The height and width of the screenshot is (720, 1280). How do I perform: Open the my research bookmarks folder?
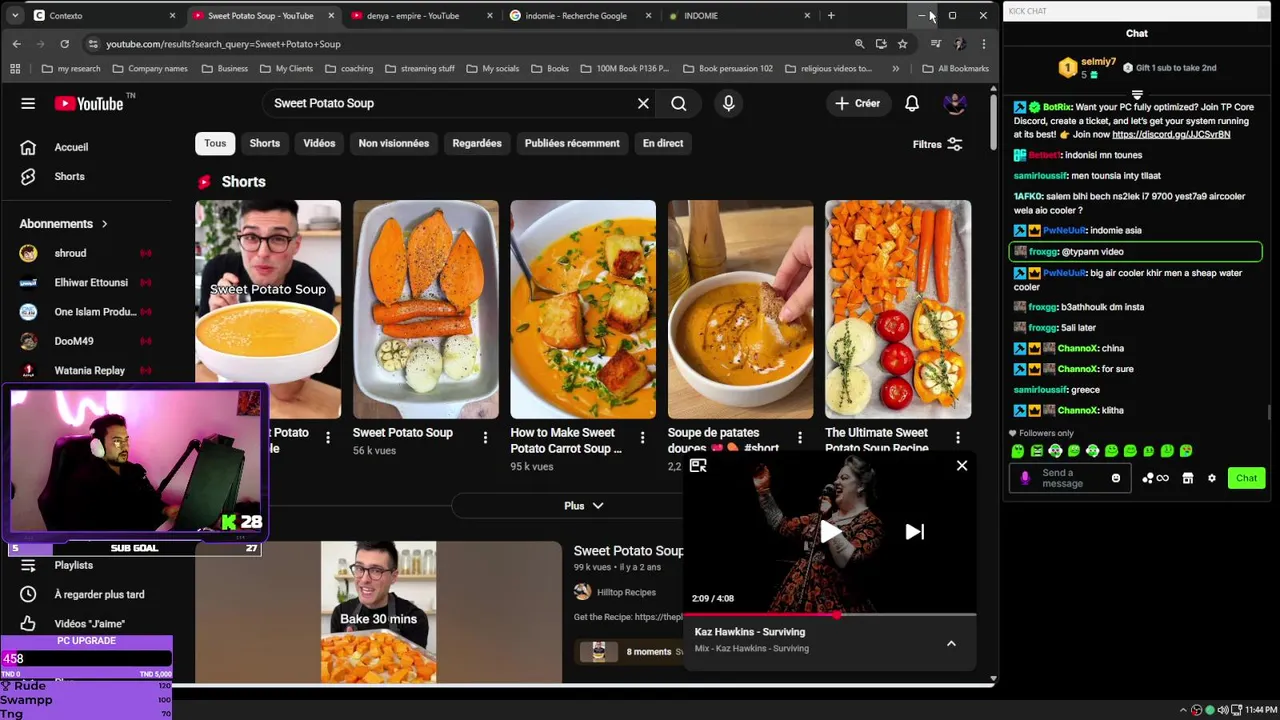click(71, 69)
